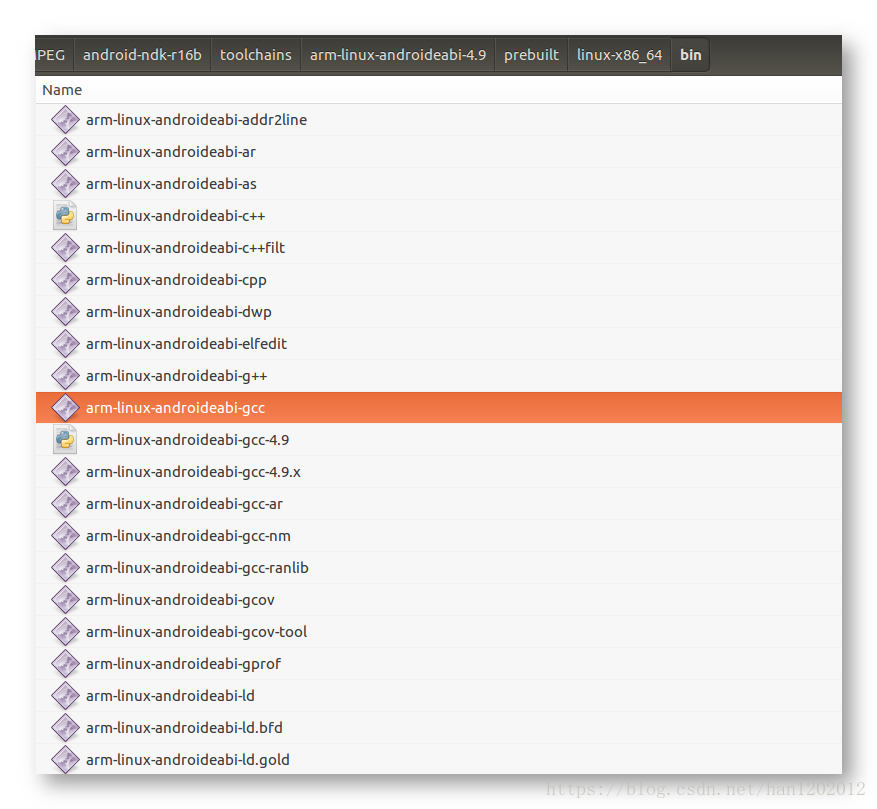Click the arm-linux-androideabi-gcc-ar file icon
The width and height of the screenshot is (877, 809).
coord(65,504)
